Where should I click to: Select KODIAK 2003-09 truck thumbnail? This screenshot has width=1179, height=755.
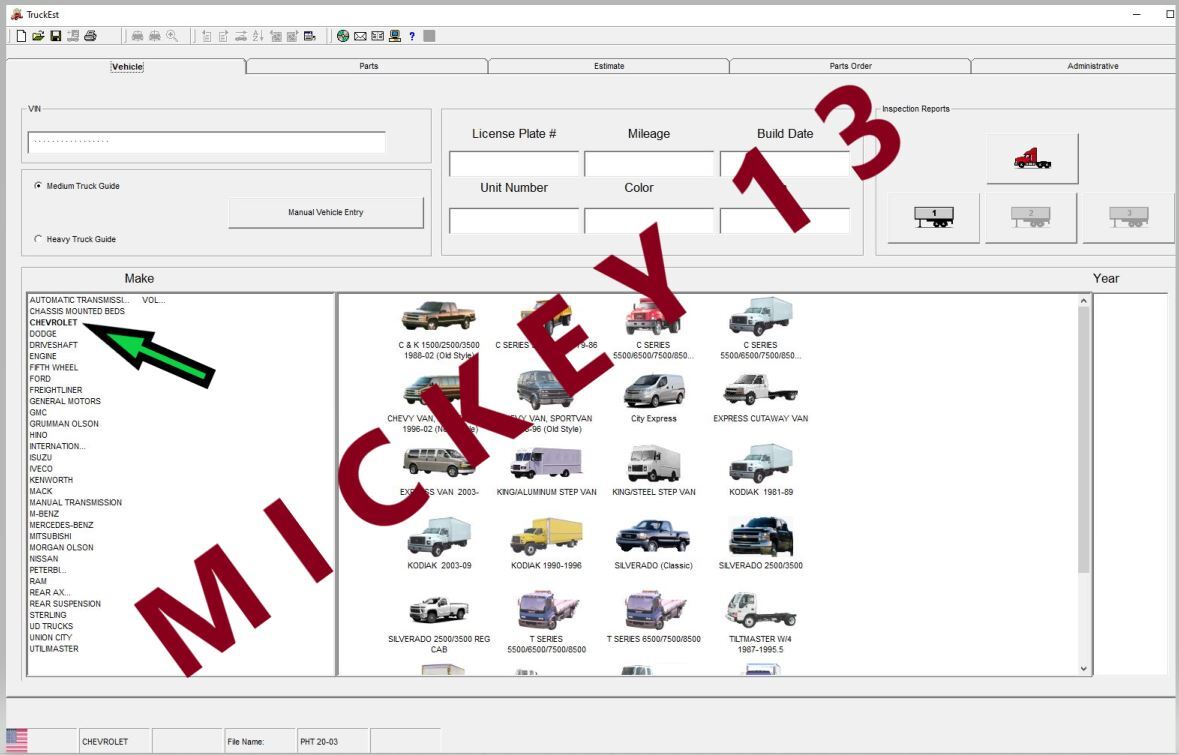438,536
